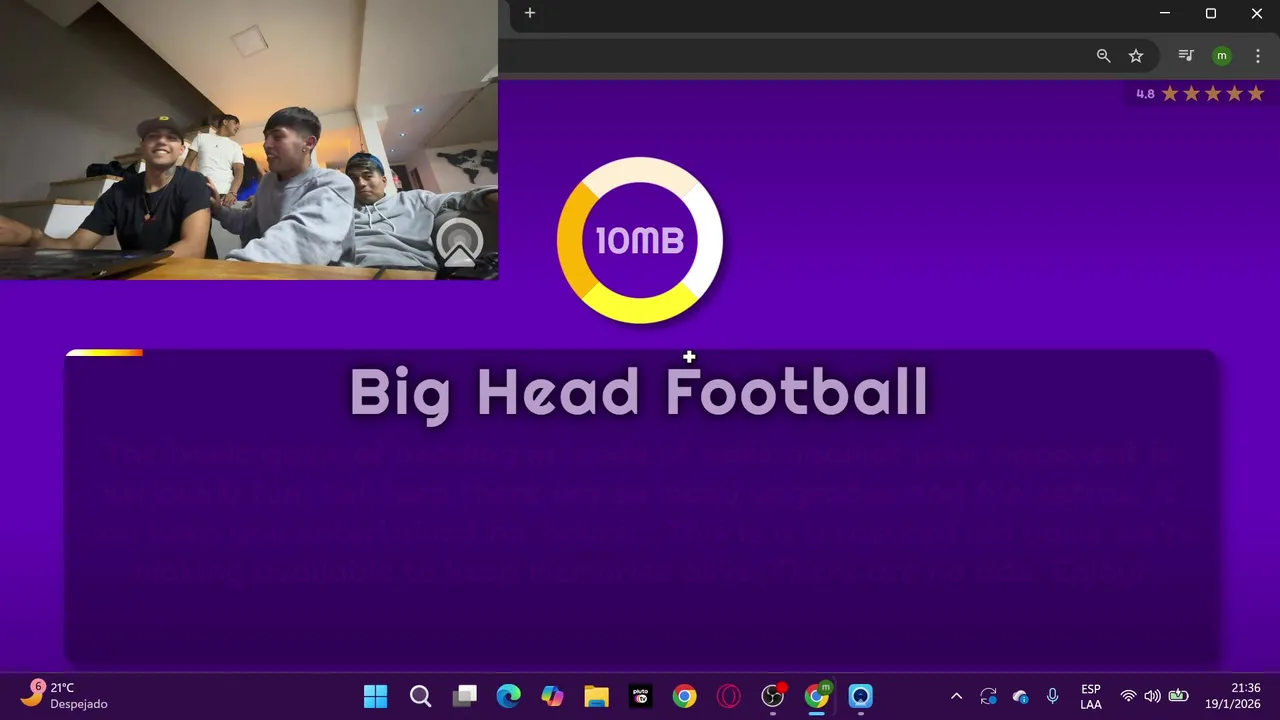Screen dimensions: 1280x720
Task: Click the Big Head Football title
Action: tap(639, 391)
